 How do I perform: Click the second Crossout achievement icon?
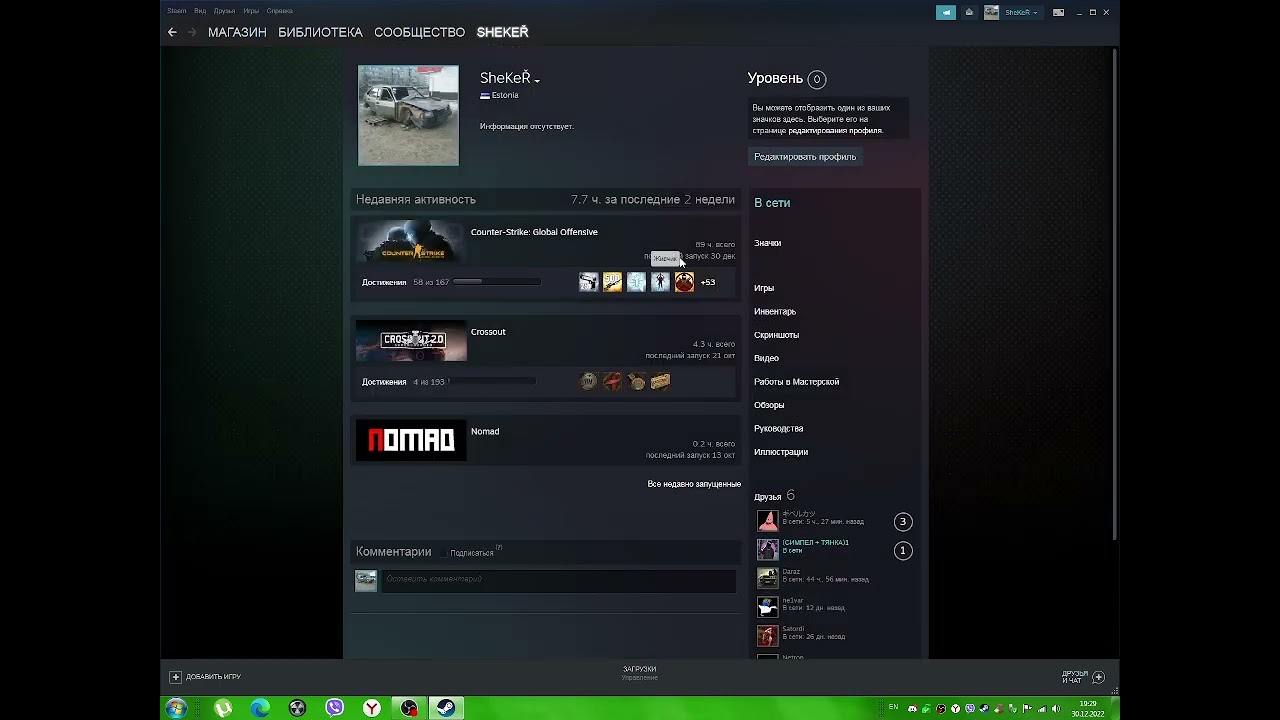click(612, 381)
